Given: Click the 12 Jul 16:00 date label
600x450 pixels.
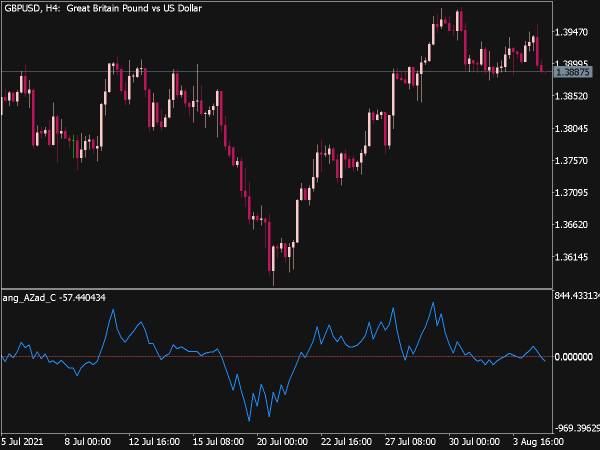Looking at the screenshot, I should coord(154,442).
